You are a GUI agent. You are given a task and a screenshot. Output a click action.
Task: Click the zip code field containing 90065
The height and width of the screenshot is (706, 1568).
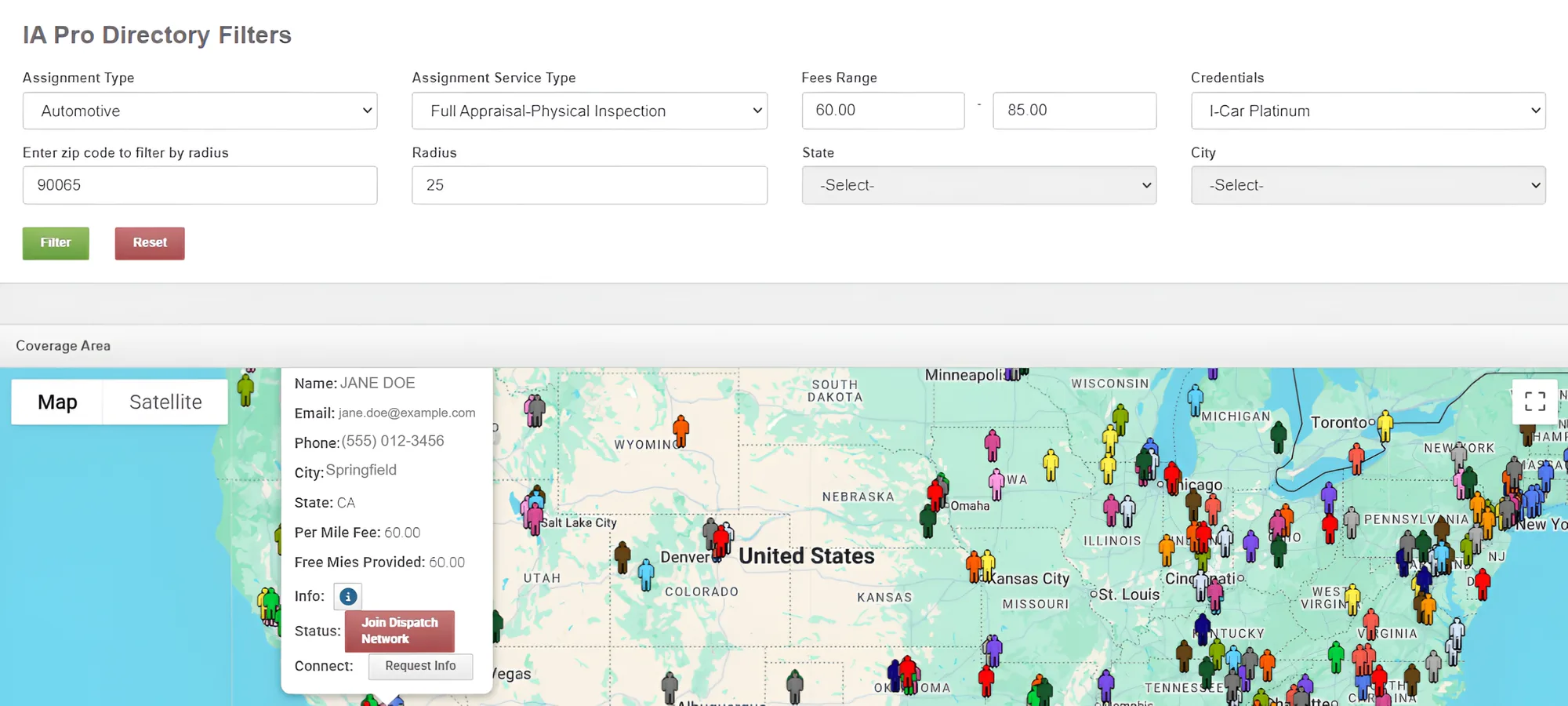(200, 185)
